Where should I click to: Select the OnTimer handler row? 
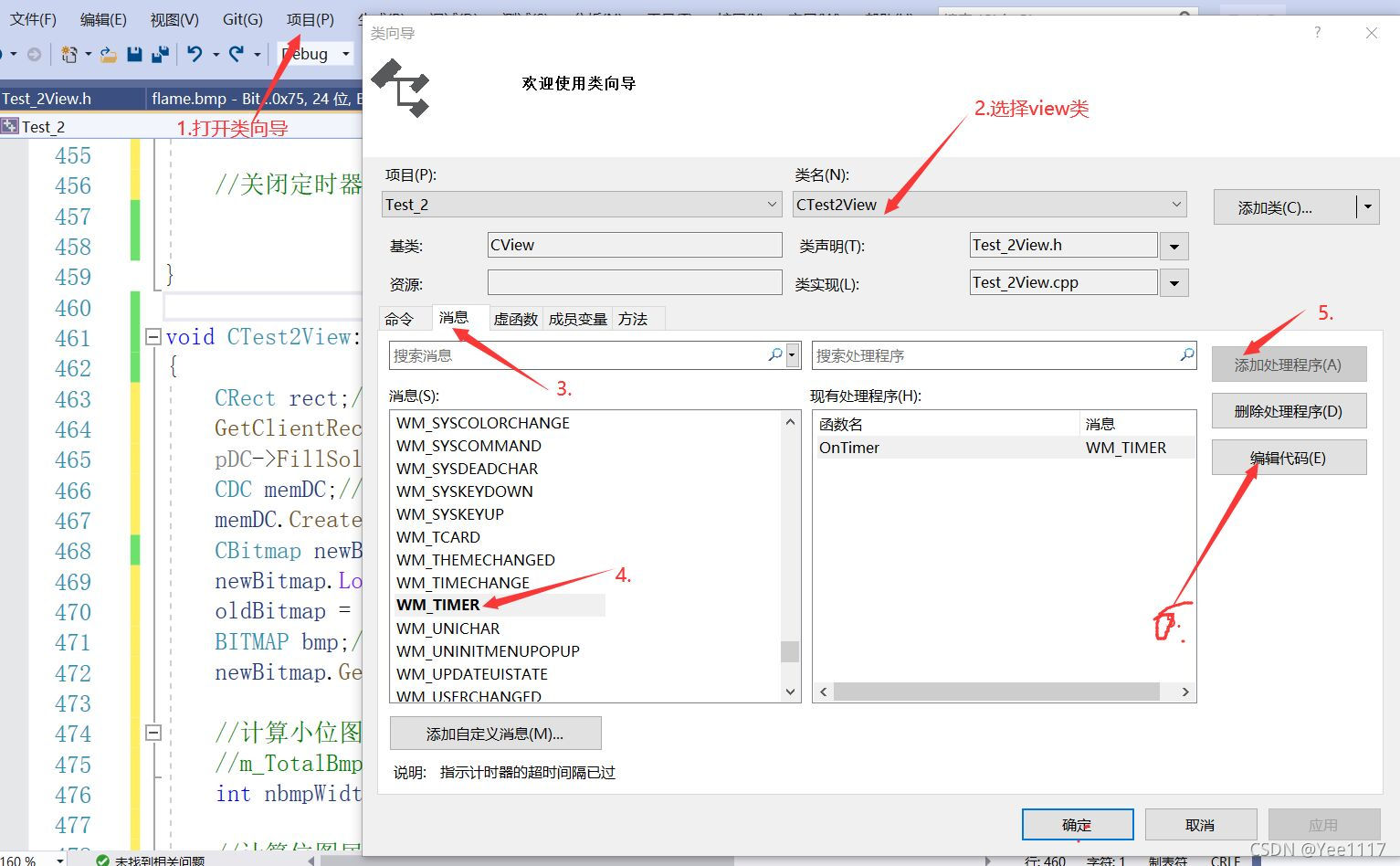click(x=1004, y=448)
